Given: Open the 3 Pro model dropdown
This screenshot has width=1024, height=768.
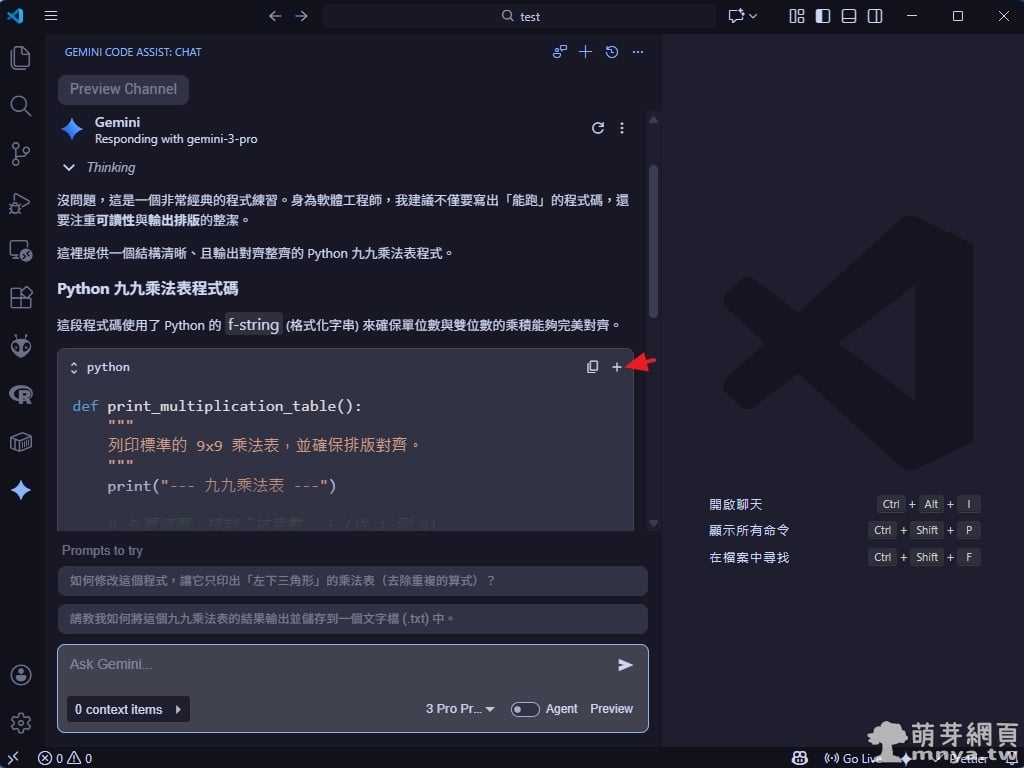Looking at the screenshot, I should point(460,709).
